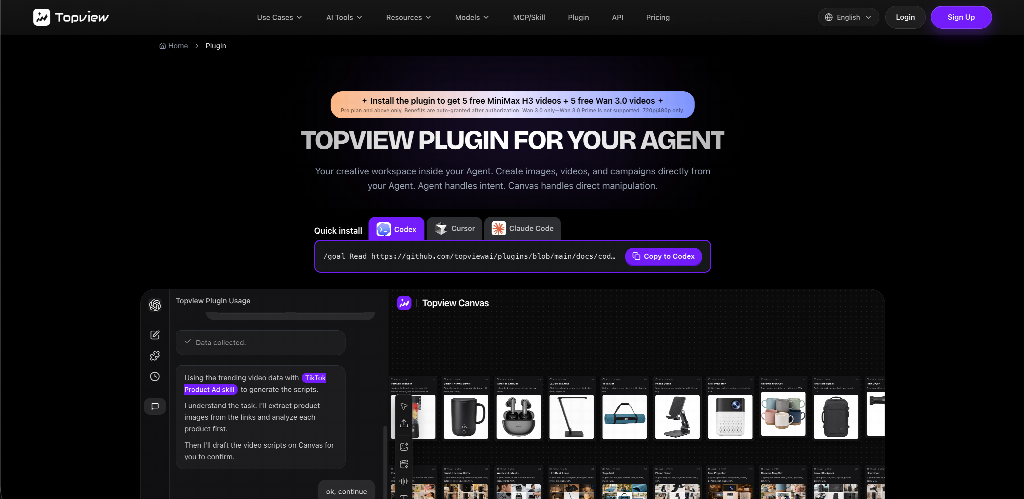Click the audio waveform icon on canvas toolbar

pyautogui.click(x=404, y=482)
